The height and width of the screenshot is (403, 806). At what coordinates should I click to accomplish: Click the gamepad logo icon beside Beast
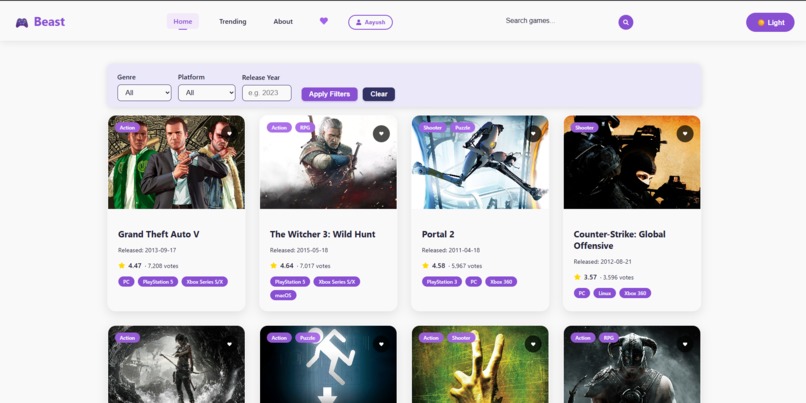pos(22,23)
